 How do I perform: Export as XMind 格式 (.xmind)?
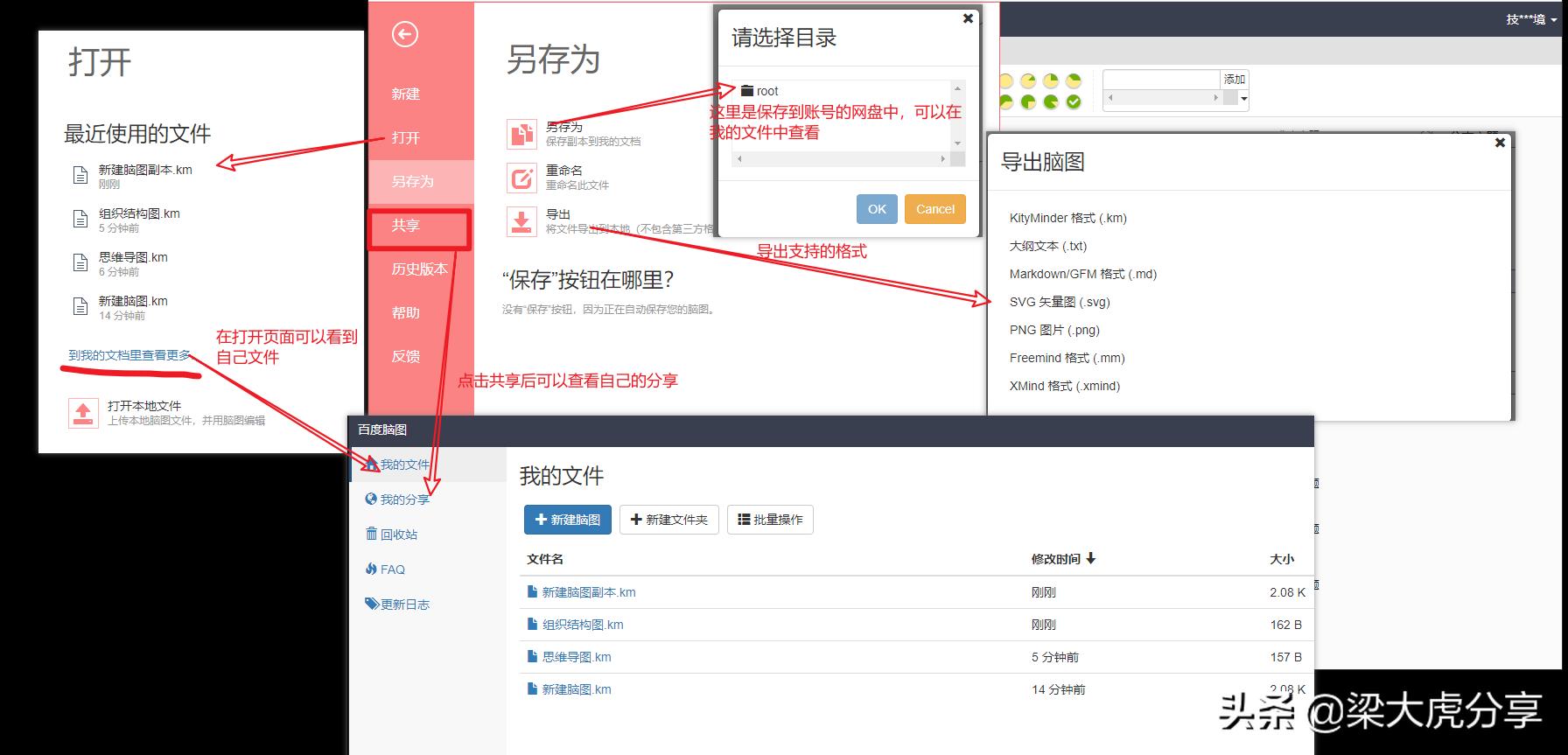pyautogui.click(x=1065, y=386)
